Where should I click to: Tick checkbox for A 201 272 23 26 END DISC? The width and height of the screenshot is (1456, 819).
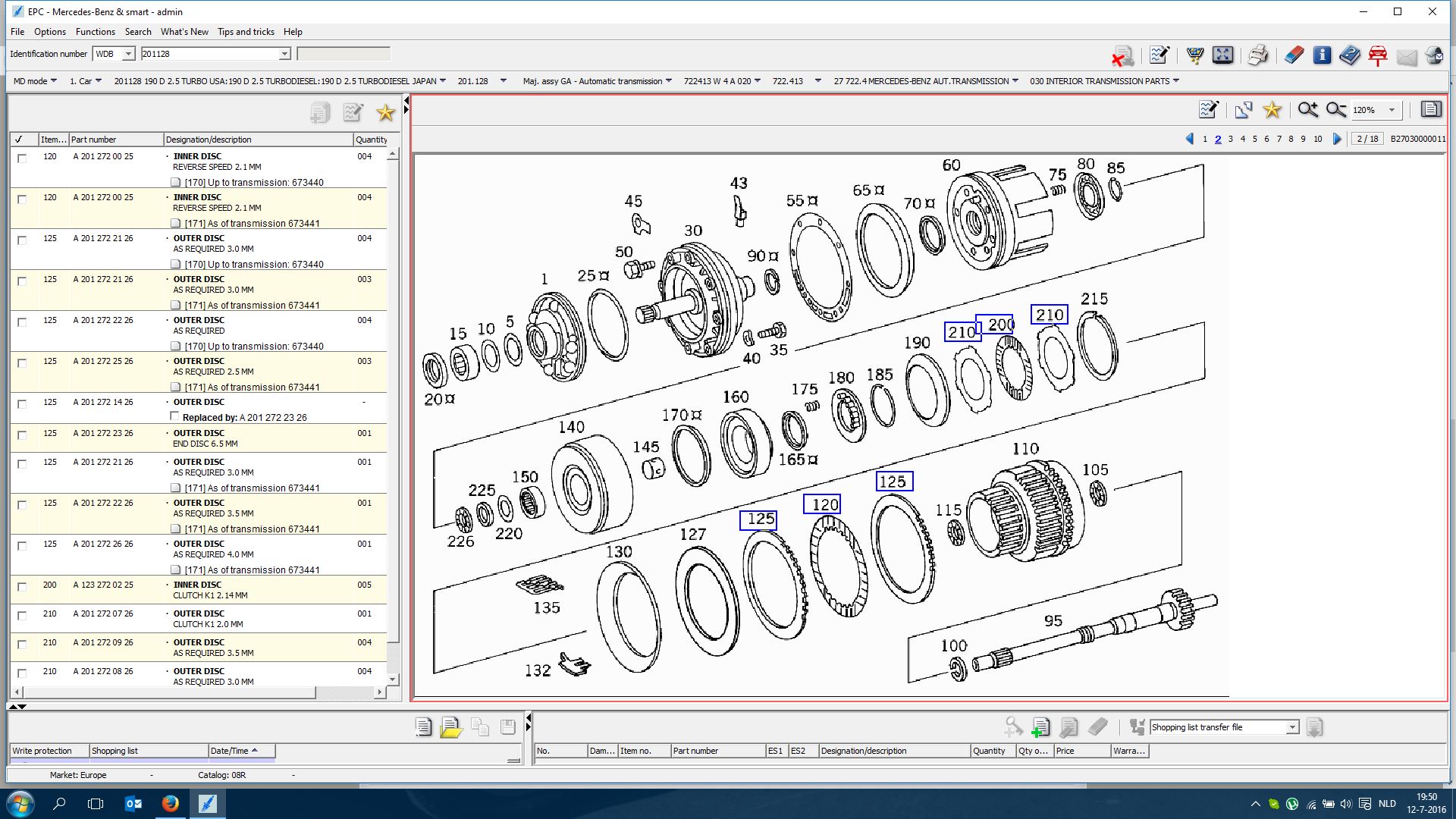pos(22,435)
